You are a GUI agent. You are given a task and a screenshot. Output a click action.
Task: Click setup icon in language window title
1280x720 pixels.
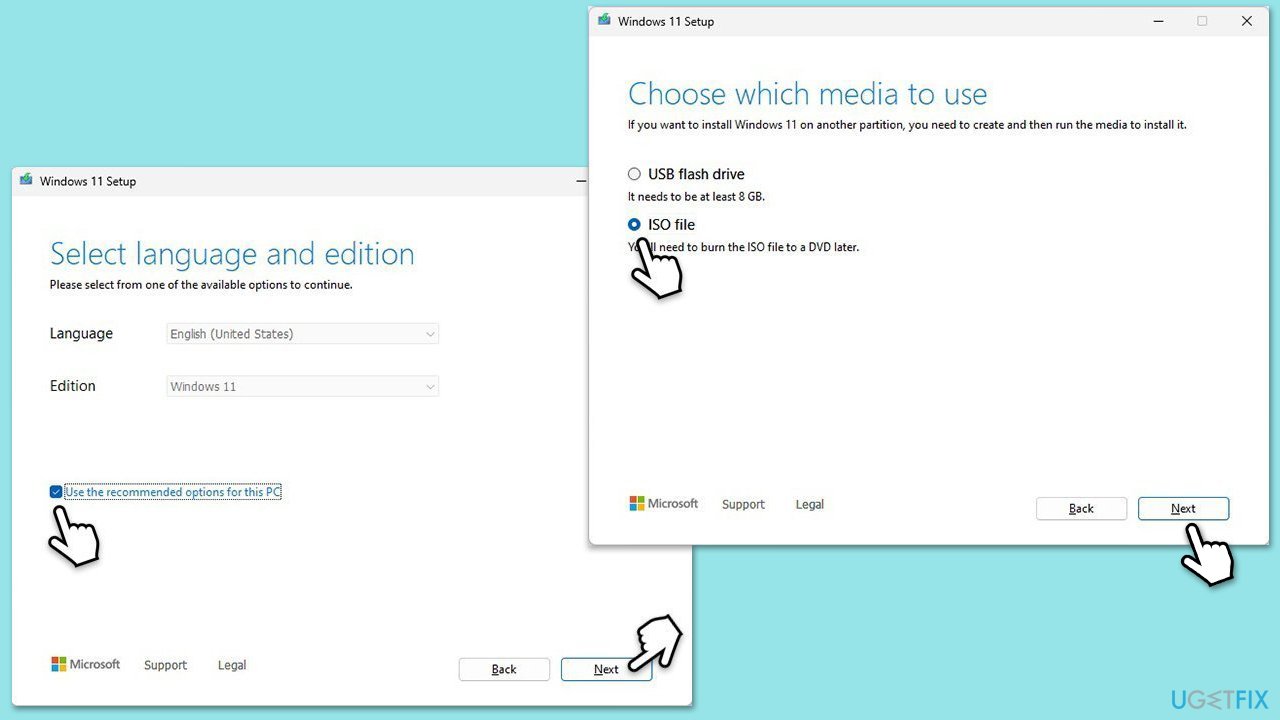[26, 180]
